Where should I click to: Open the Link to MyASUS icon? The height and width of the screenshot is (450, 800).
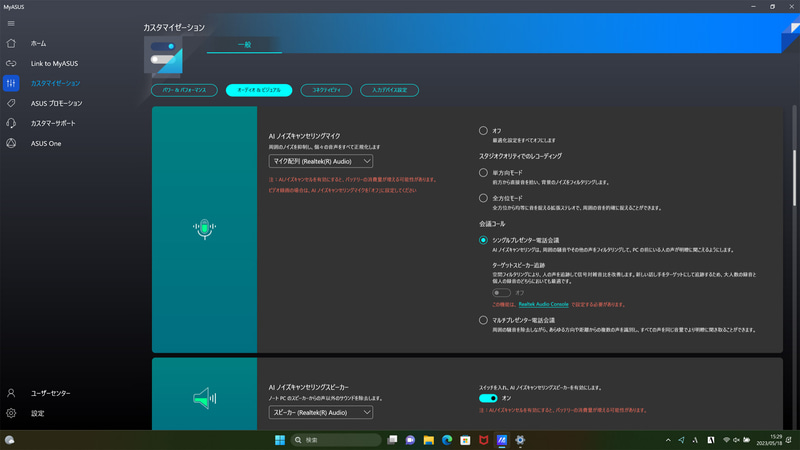[11, 63]
